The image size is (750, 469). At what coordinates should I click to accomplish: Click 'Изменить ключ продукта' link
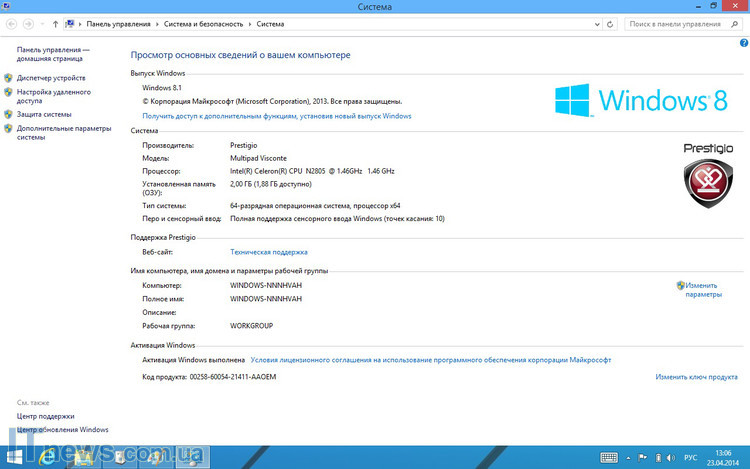(x=696, y=377)
